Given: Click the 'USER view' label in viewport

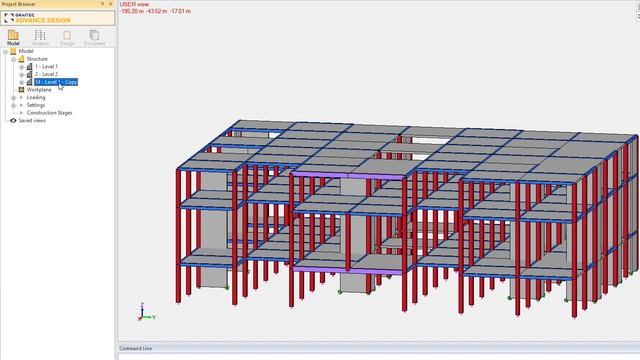Looking at the screenshot, I should click(134, 4).
